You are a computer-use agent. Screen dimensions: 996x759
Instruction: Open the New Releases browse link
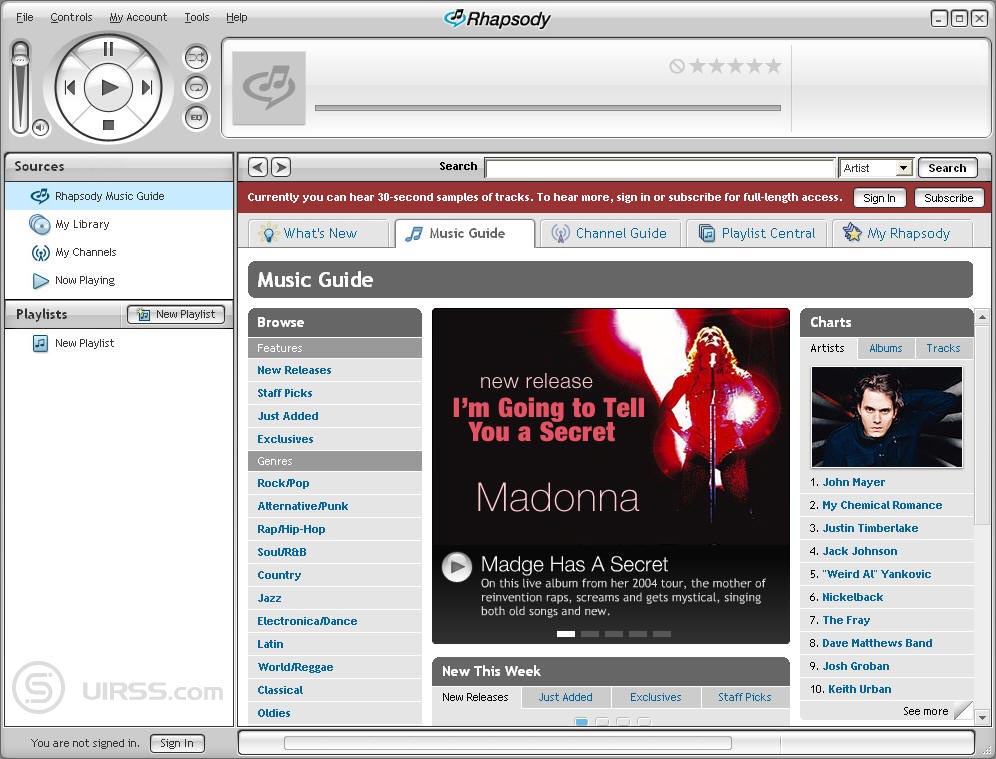294,370
